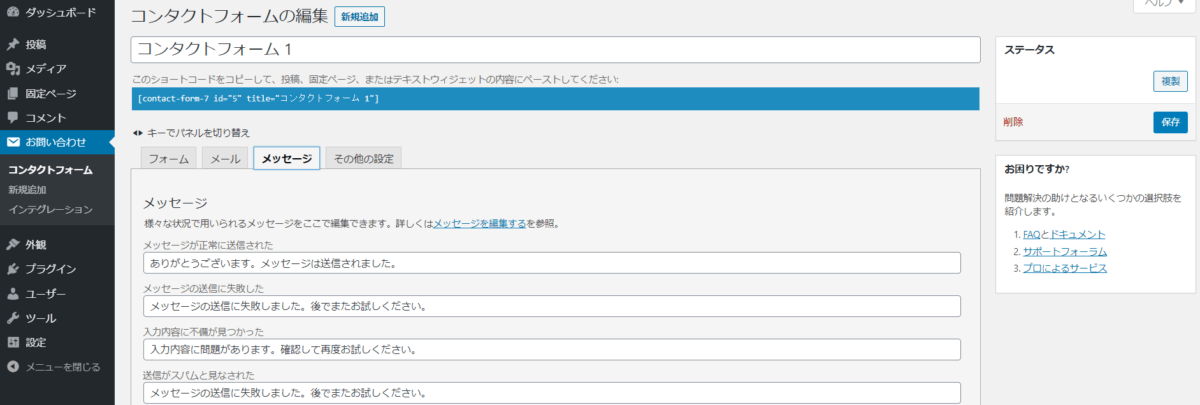Switch to その他の設定 tab
This screenshot has width=1200, height=405.
[364, 159]
